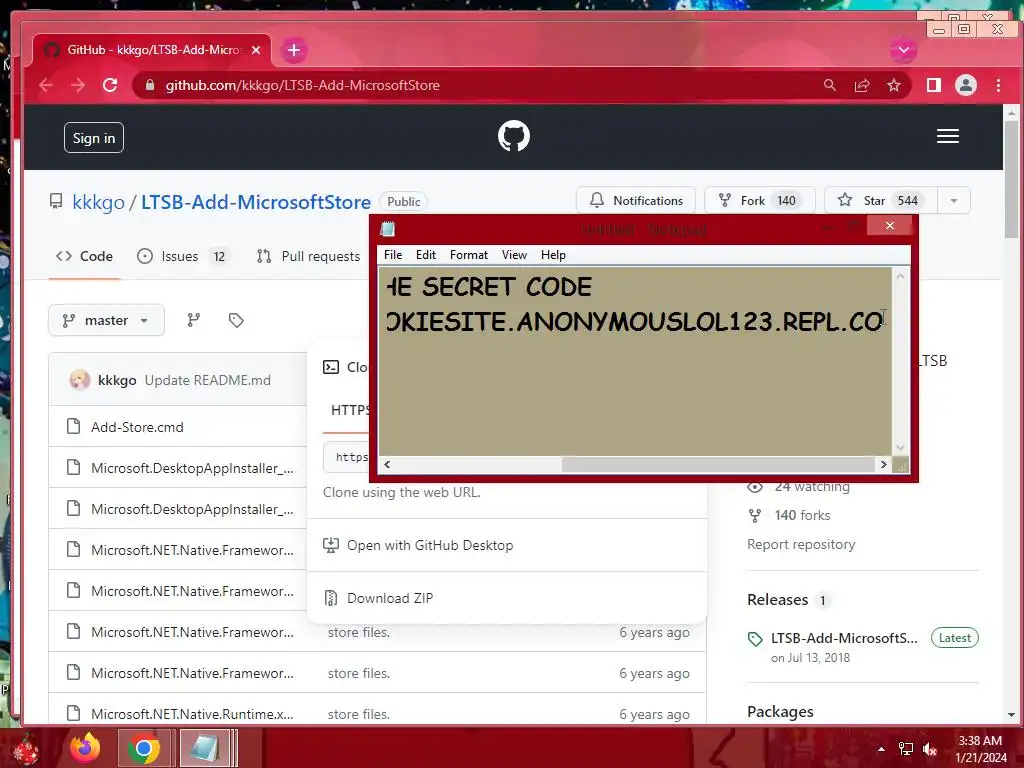Open the master branch dropdown
The image size is (1024, 768).
click(106, 320)
